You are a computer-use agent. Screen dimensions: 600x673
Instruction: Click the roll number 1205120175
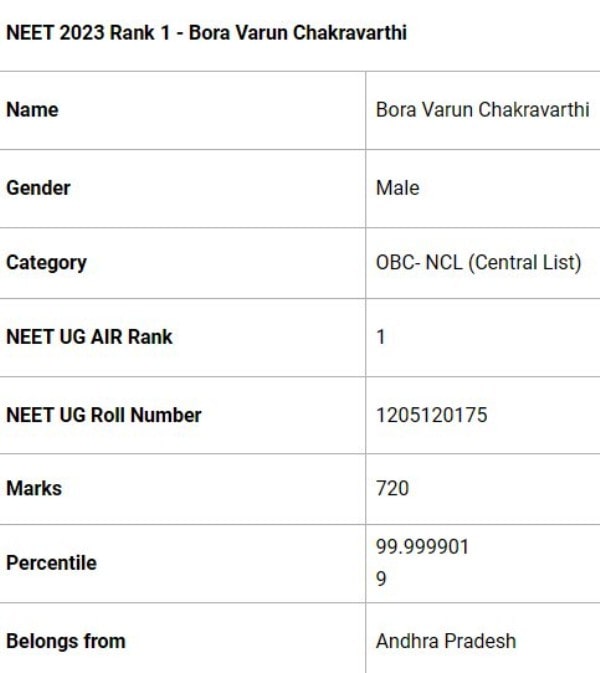(431, 415)
